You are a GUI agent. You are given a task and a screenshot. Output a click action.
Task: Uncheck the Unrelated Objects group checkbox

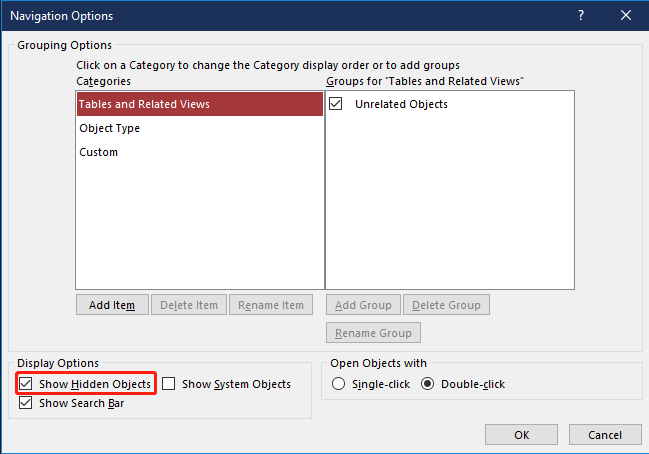click(x=336, y=103)
